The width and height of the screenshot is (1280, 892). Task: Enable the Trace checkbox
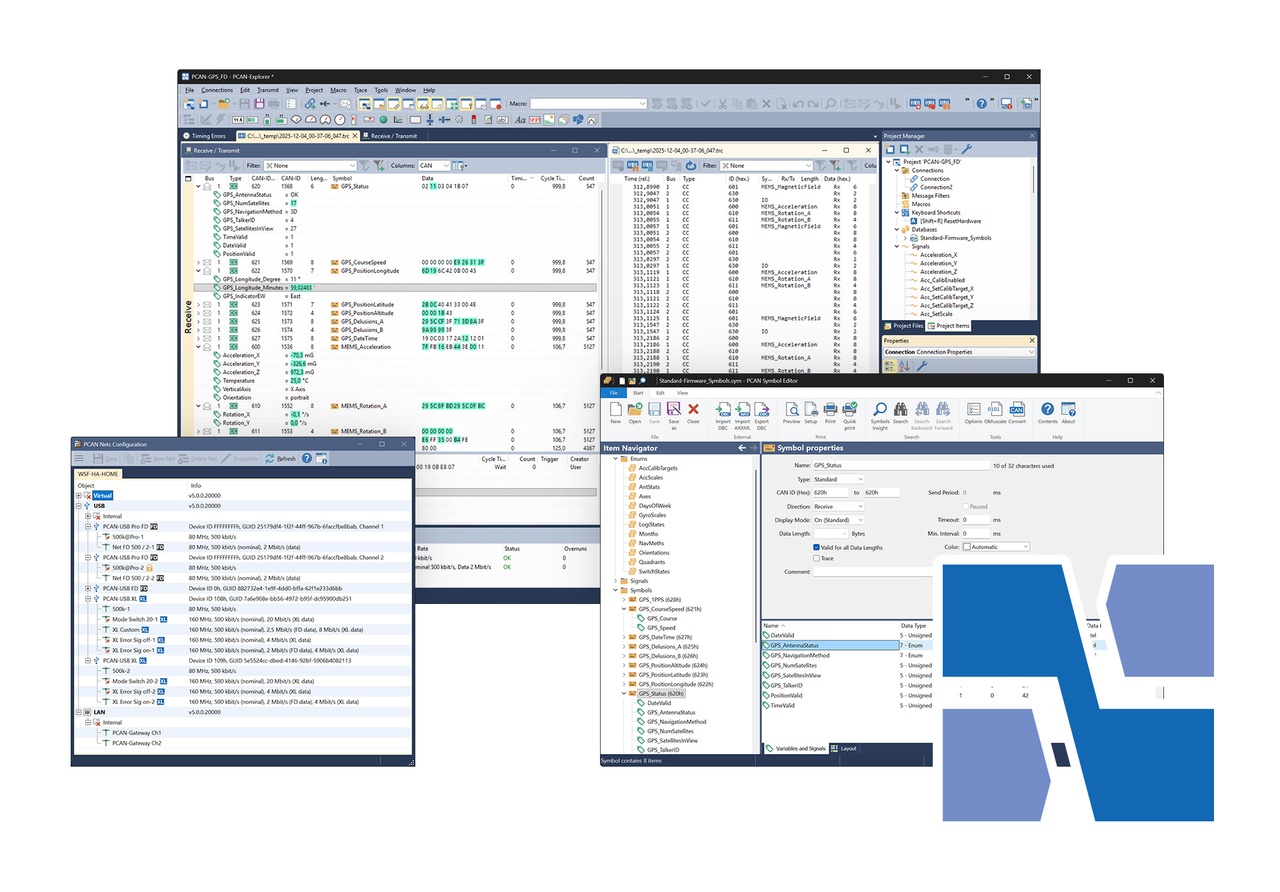[816, 558]
